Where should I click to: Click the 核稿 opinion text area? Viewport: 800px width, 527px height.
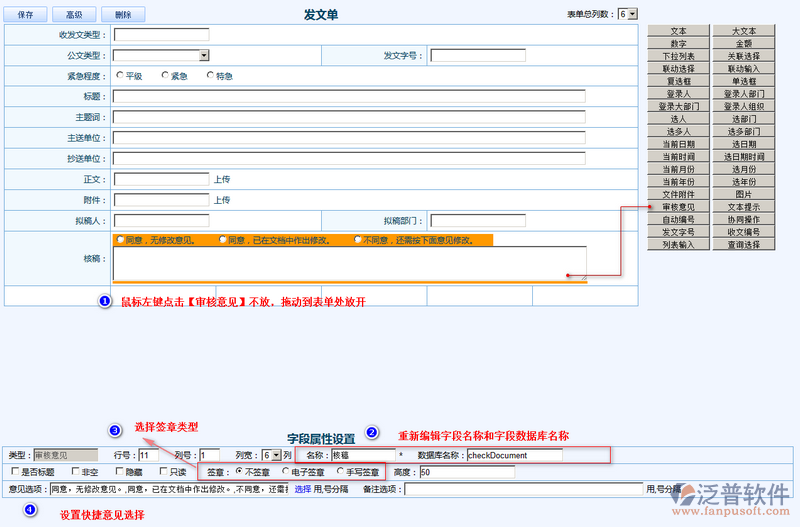(349, 263)
